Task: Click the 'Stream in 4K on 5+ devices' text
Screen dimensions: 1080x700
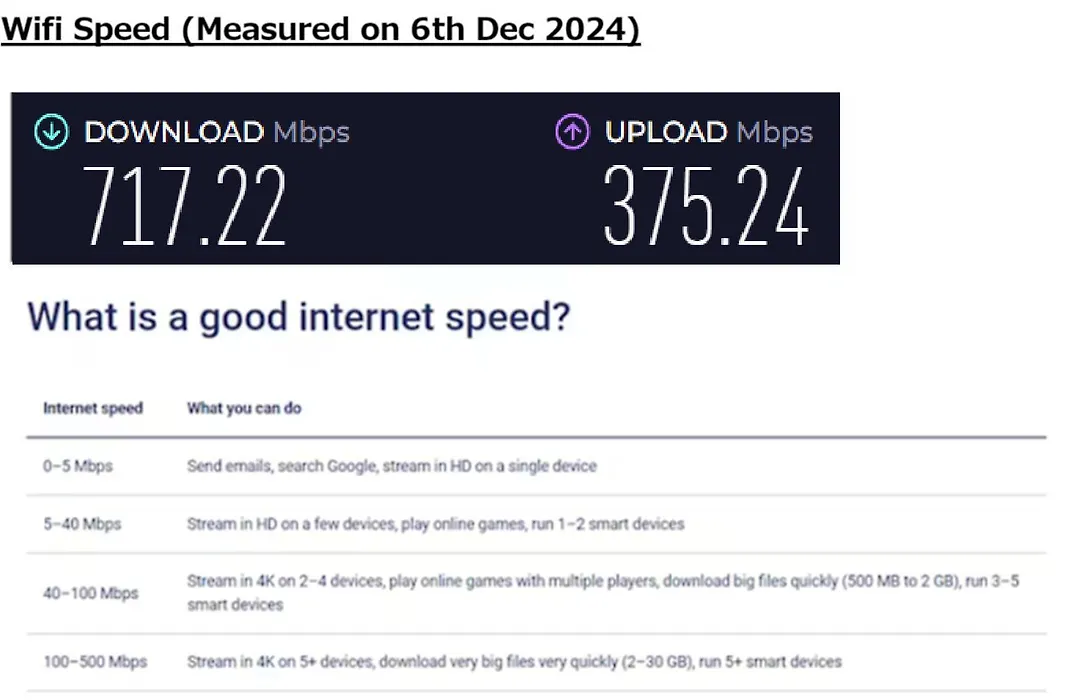Action: pyautogui.click(x=515, y=661)
